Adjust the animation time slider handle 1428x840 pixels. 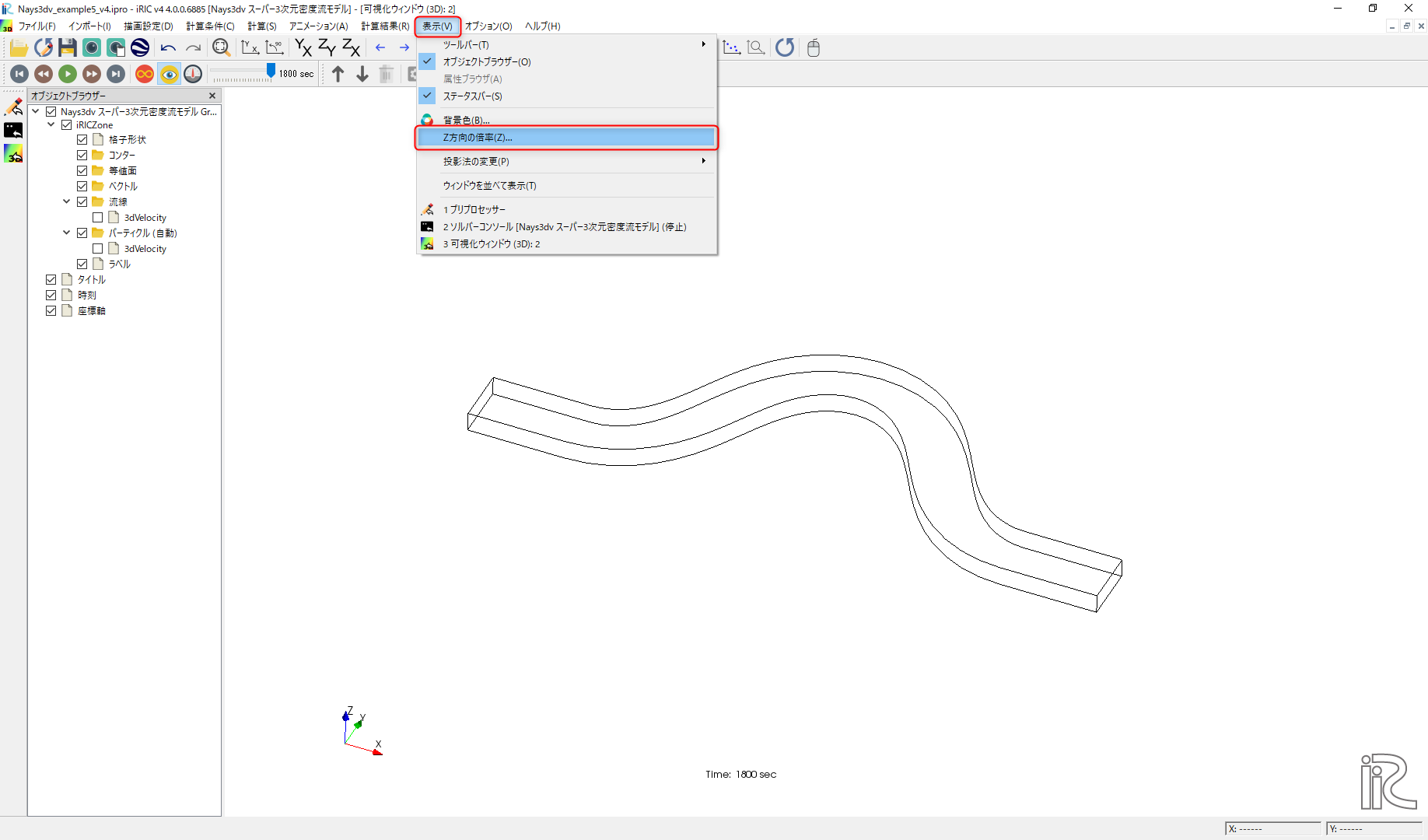(x=271, y=71)
